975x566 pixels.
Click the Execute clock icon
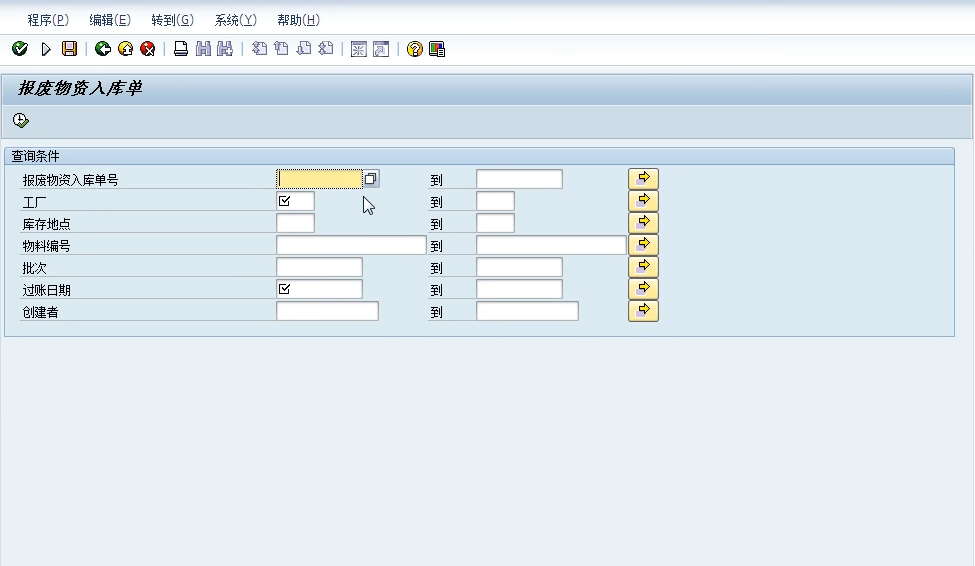21,121
